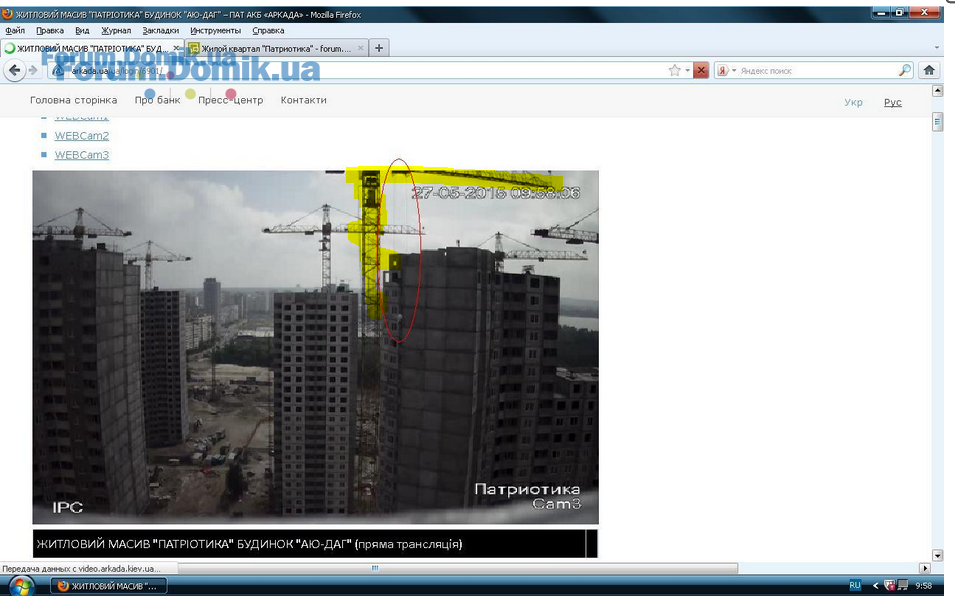Go to Головна сторінка
The image size is (955, 600).
pos(74,100)
